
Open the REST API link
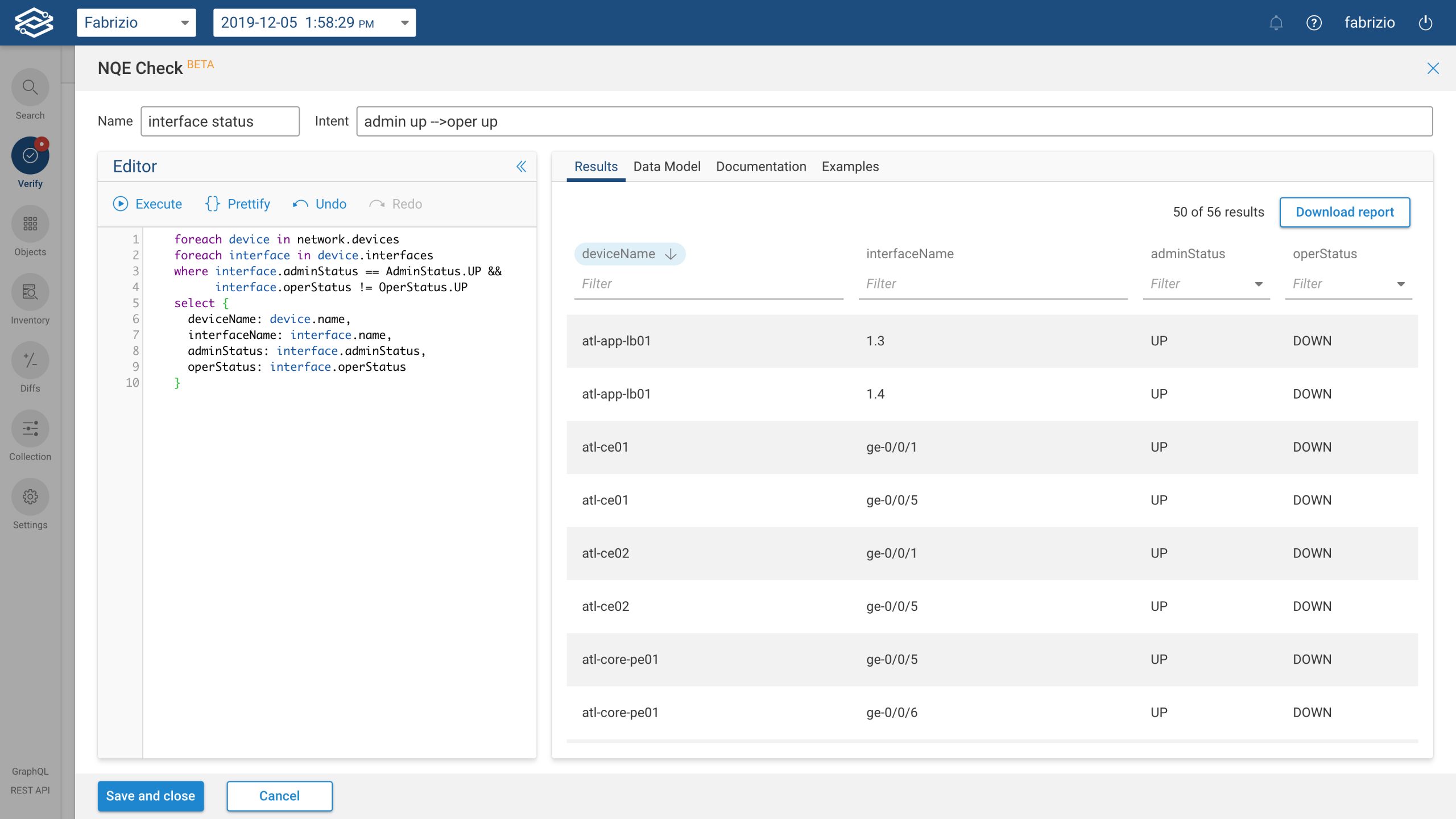point(30,790)
